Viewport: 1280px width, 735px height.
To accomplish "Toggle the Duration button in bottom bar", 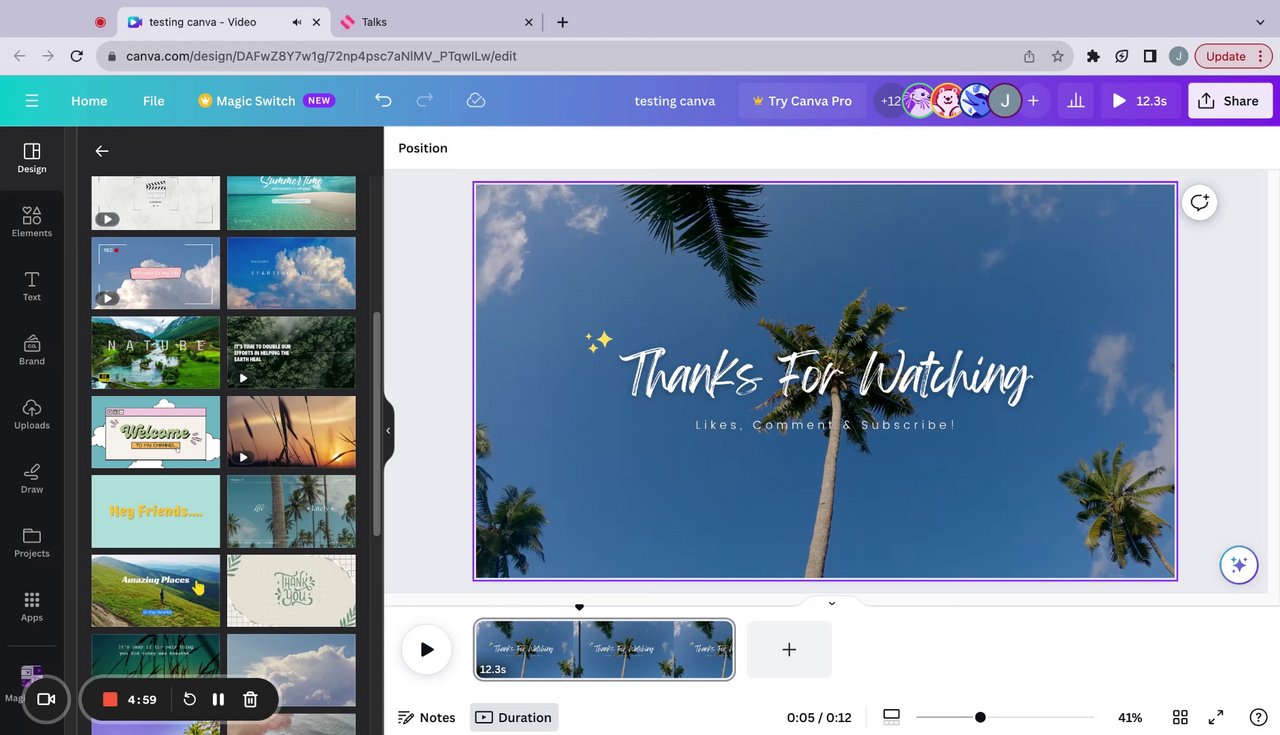I will (514, 717).
